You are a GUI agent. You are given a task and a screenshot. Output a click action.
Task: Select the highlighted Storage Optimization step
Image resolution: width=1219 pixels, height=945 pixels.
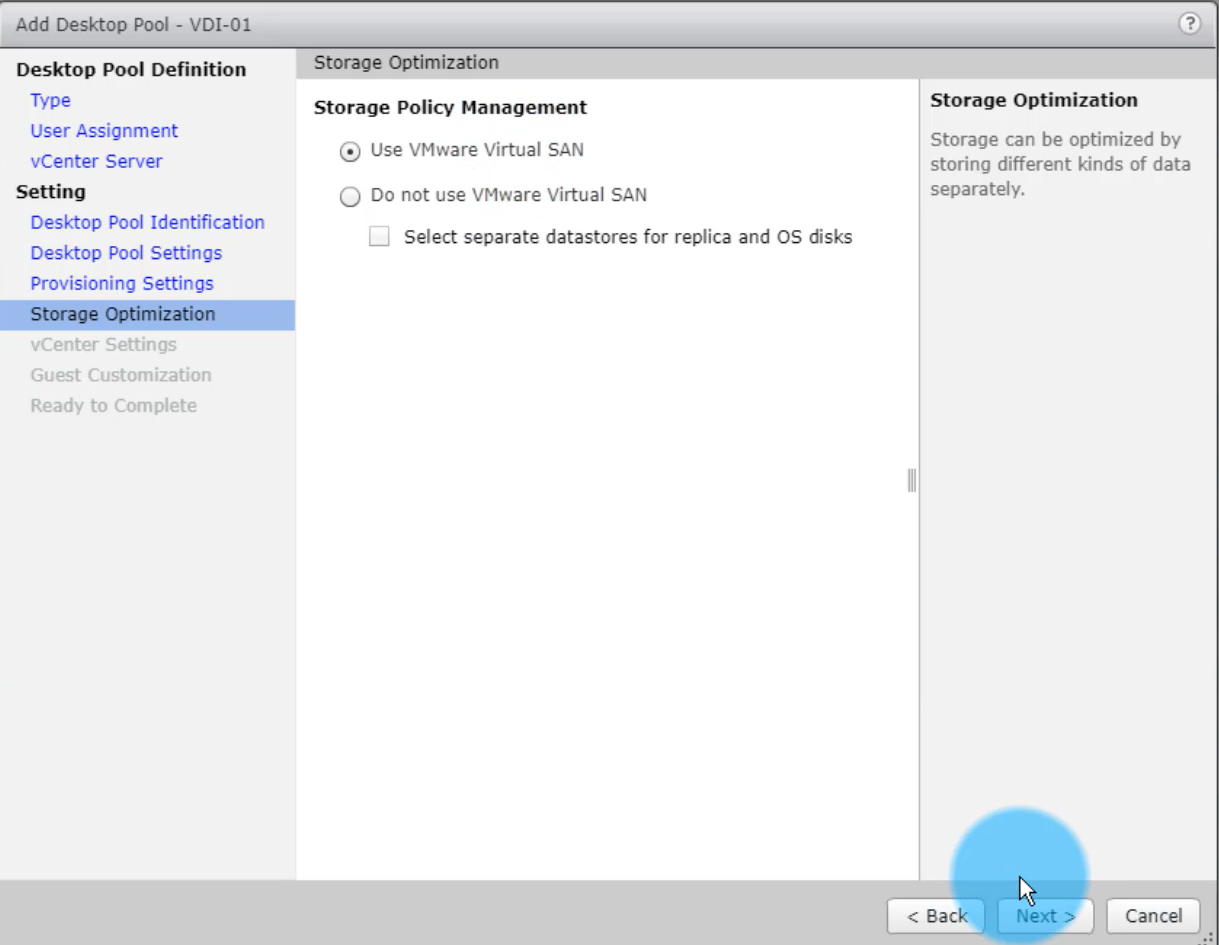pyautogui.click(x=122, y=314)
